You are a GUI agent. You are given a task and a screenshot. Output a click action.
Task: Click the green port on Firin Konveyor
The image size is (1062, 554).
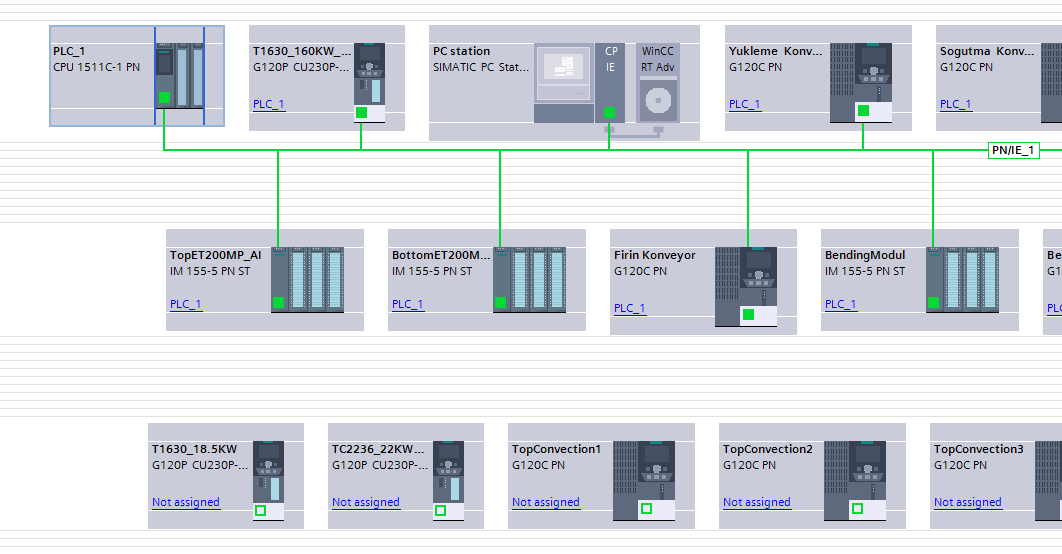click(748, 314)
